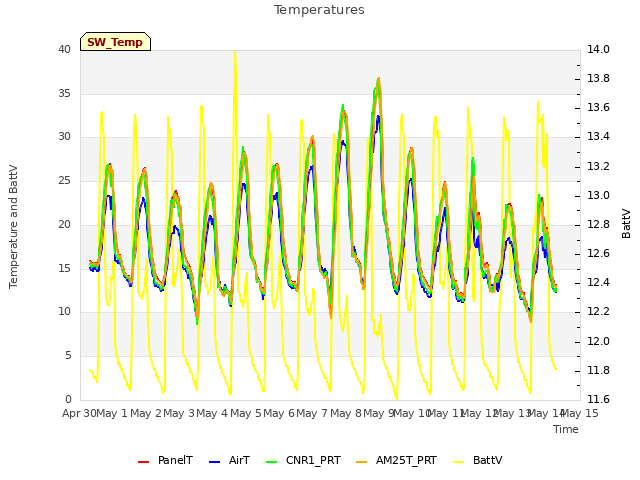Image resolution: width=640 pixels, height=480 pixels.
Task: Click the highest temperature peak near May 9
Action: tap(379, 79)
